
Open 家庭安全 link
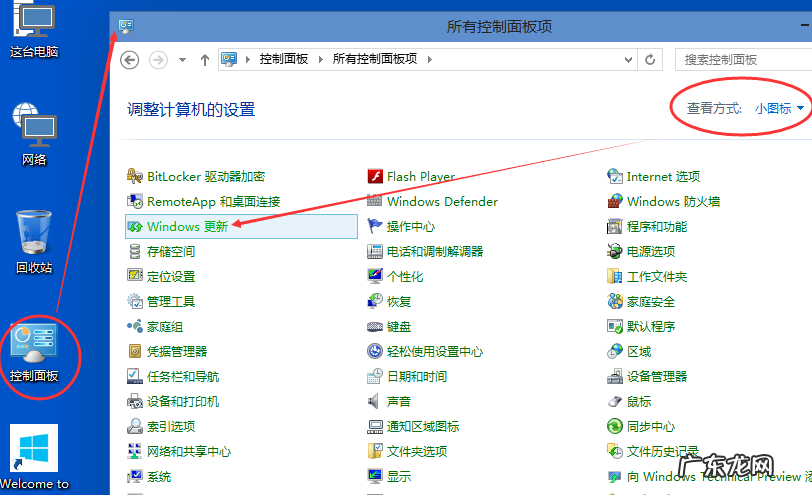(651, 301)
